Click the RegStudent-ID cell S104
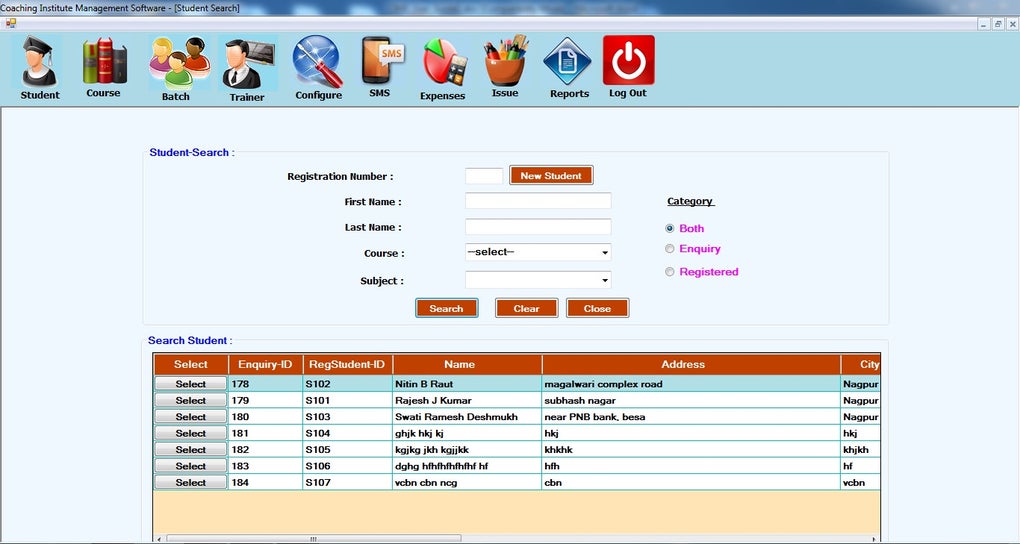Screen dimensions: 1020x544 tap(347, 433)
